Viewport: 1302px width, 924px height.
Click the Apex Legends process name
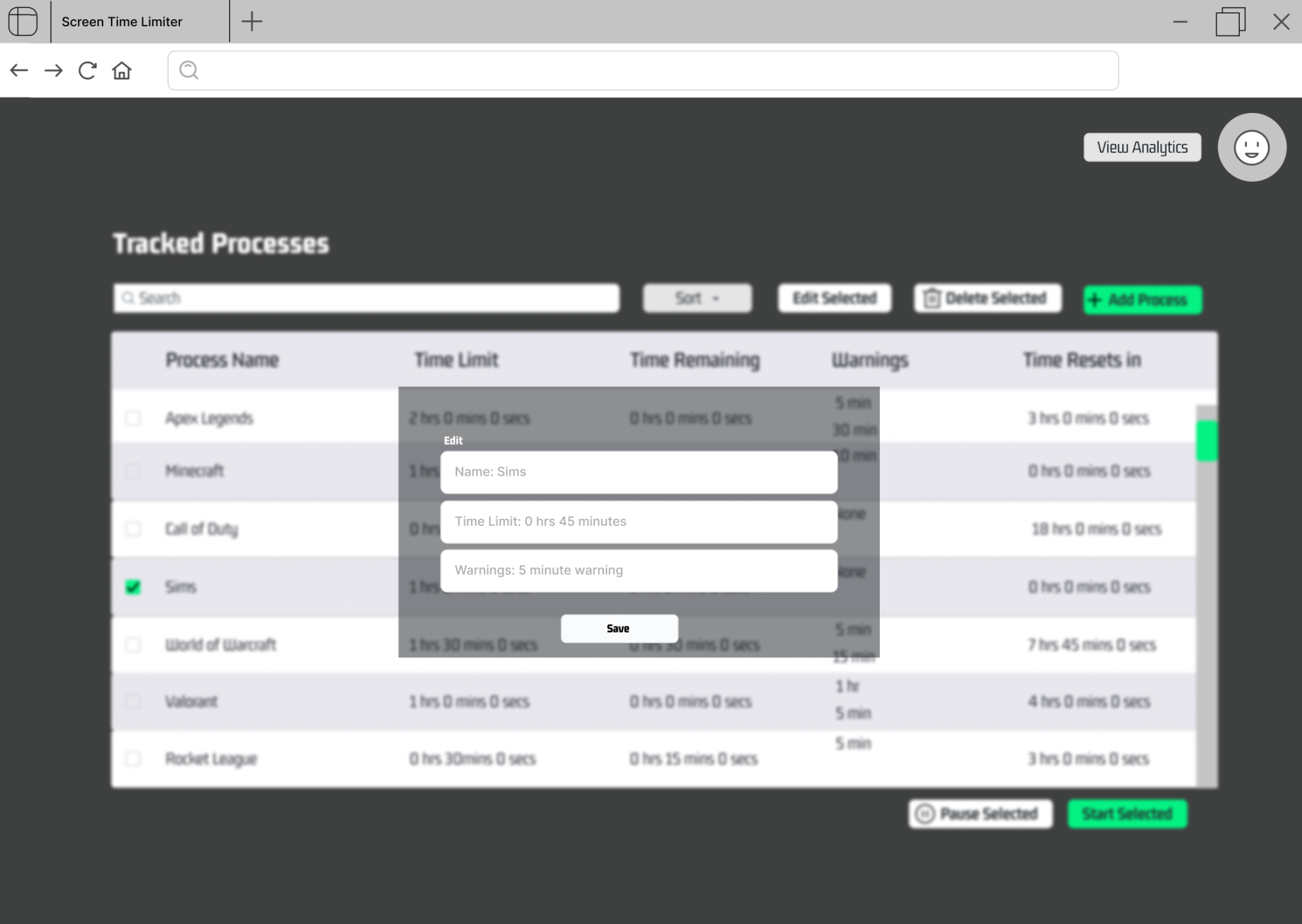click(x=209, y=418)
